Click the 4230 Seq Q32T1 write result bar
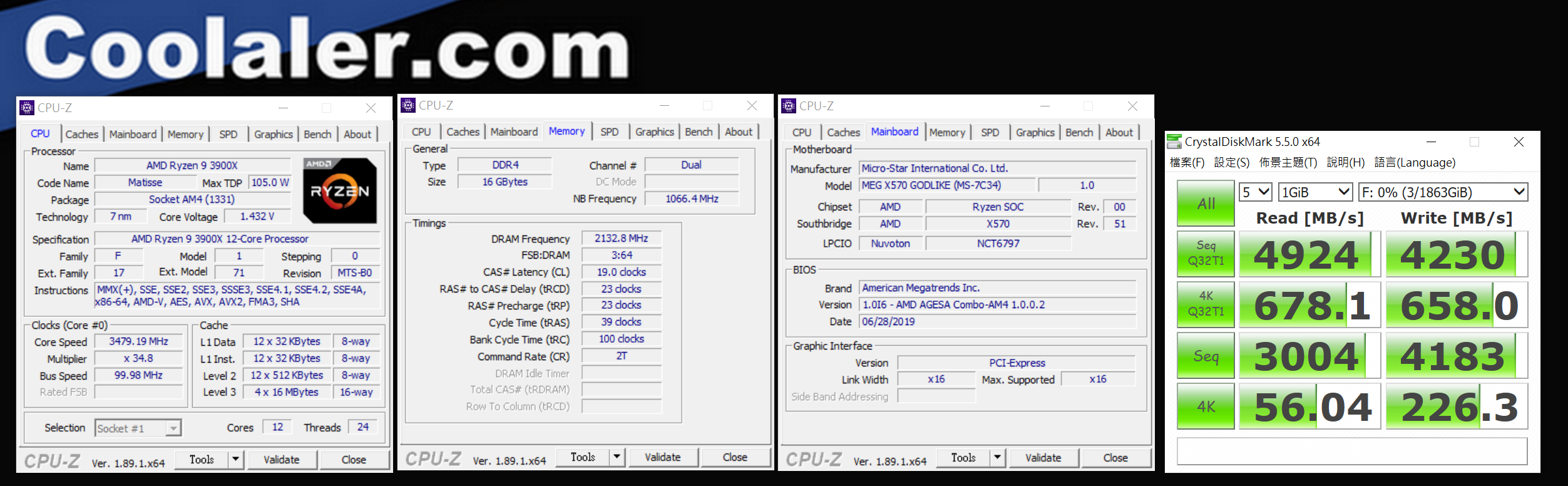Screen dimensions: 1568x486 click(x=1457, y=254)
